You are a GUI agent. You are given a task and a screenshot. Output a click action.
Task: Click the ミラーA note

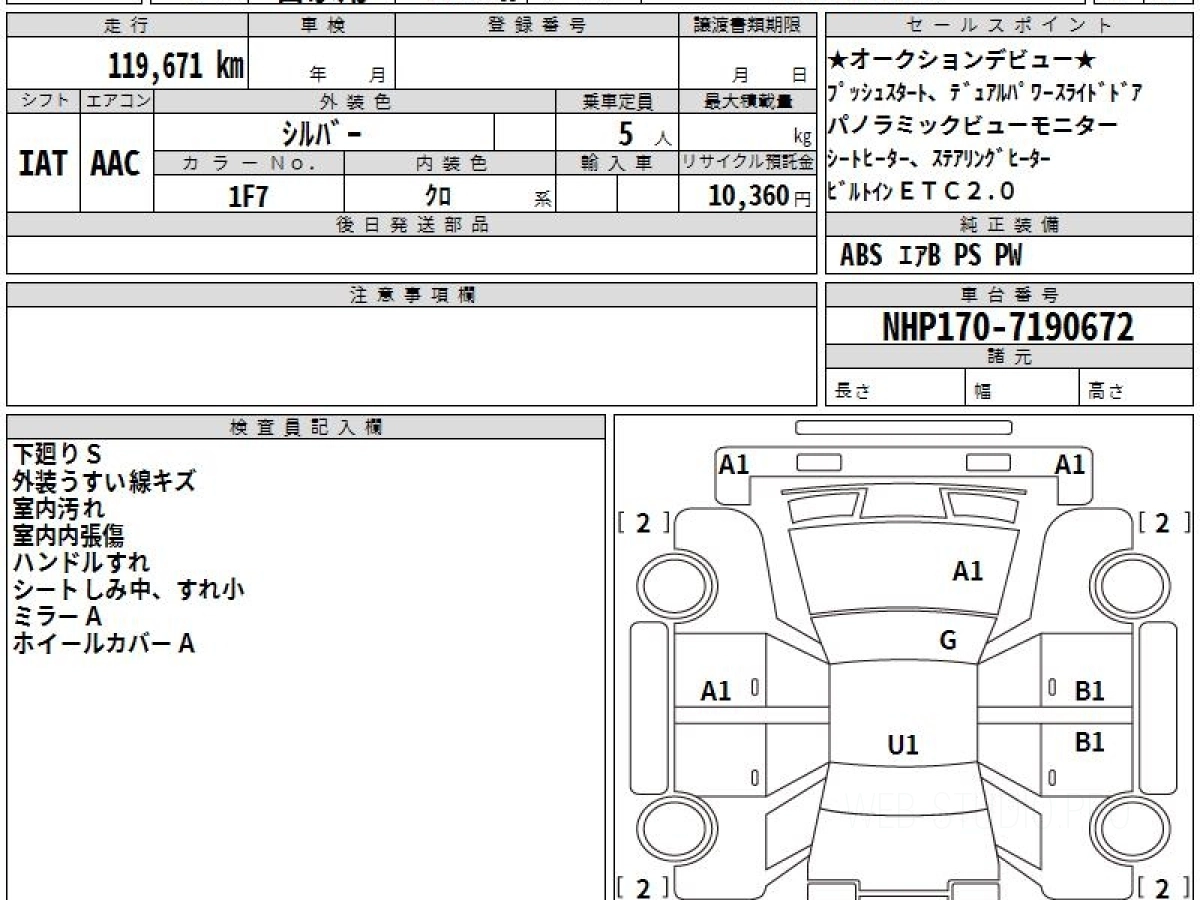coord(57,617)
